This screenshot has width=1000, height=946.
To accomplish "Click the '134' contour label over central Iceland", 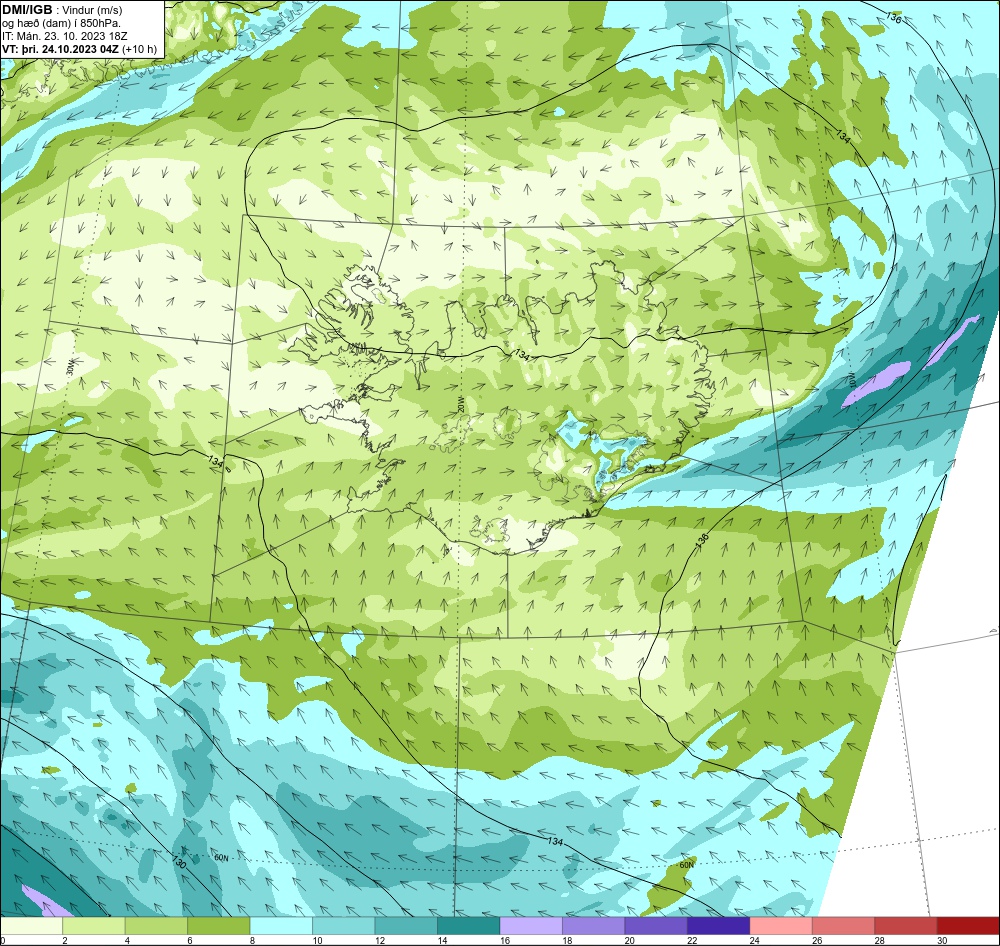I will point(522,355).
